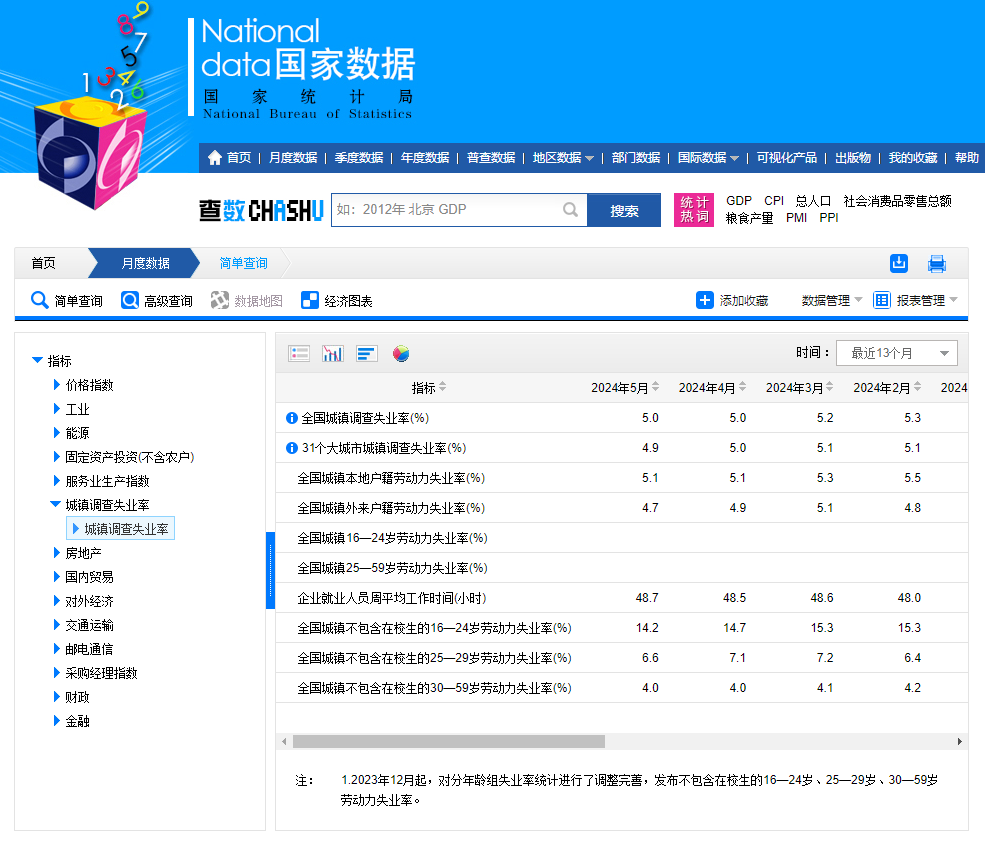Click info icon beside 31个大城市城镇调查失业率
This screenshot has height=843, width=985.
(x=292, y=448)
